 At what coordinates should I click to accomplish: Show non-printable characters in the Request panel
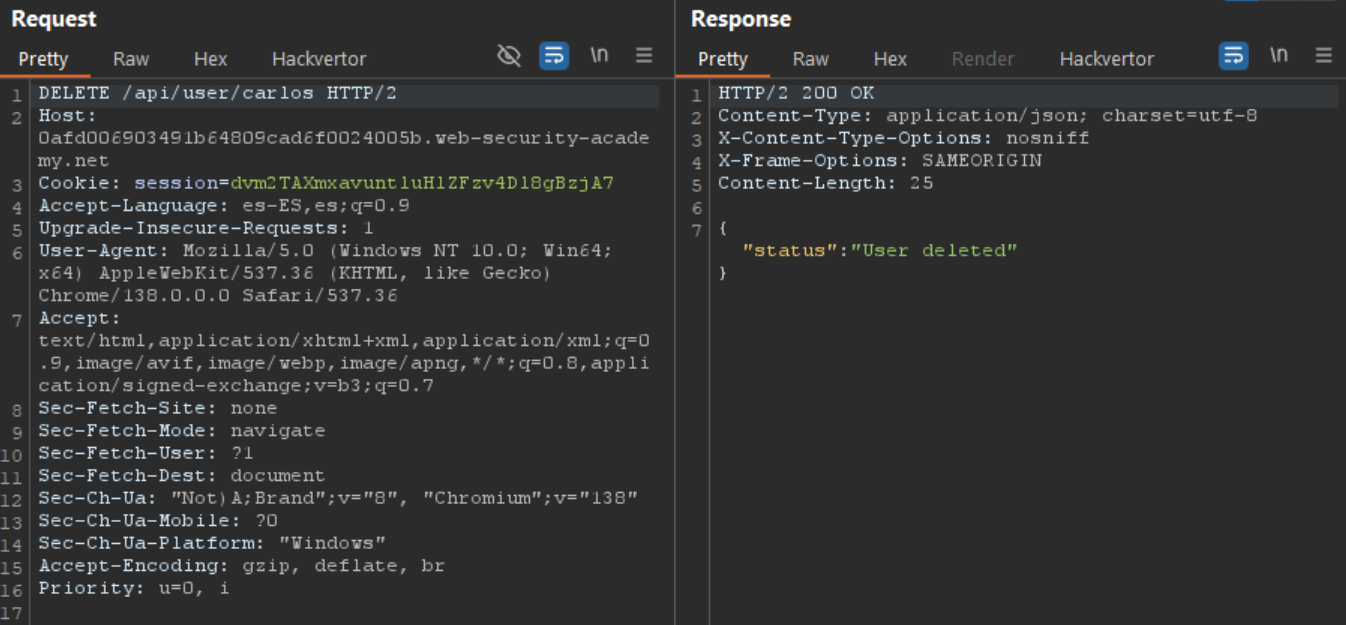pos(599,56)
